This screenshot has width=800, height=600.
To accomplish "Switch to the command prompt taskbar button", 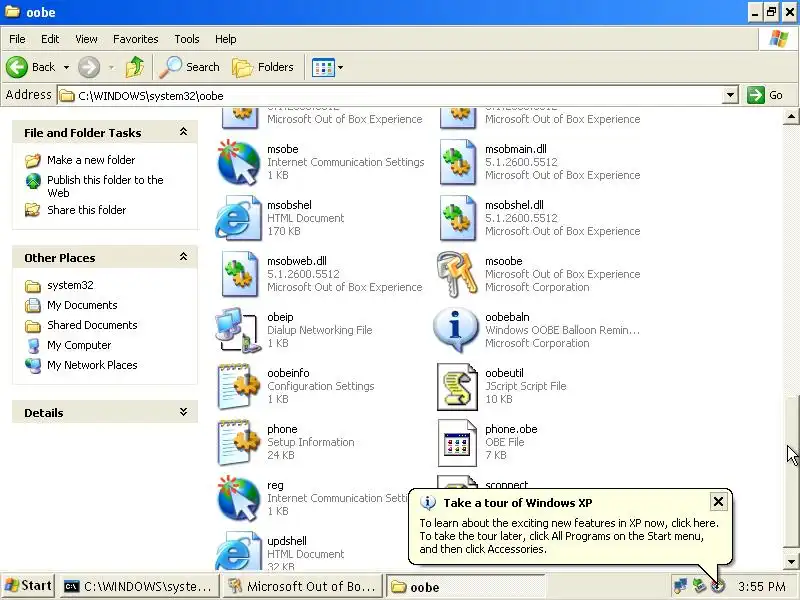I will [138, 587].
